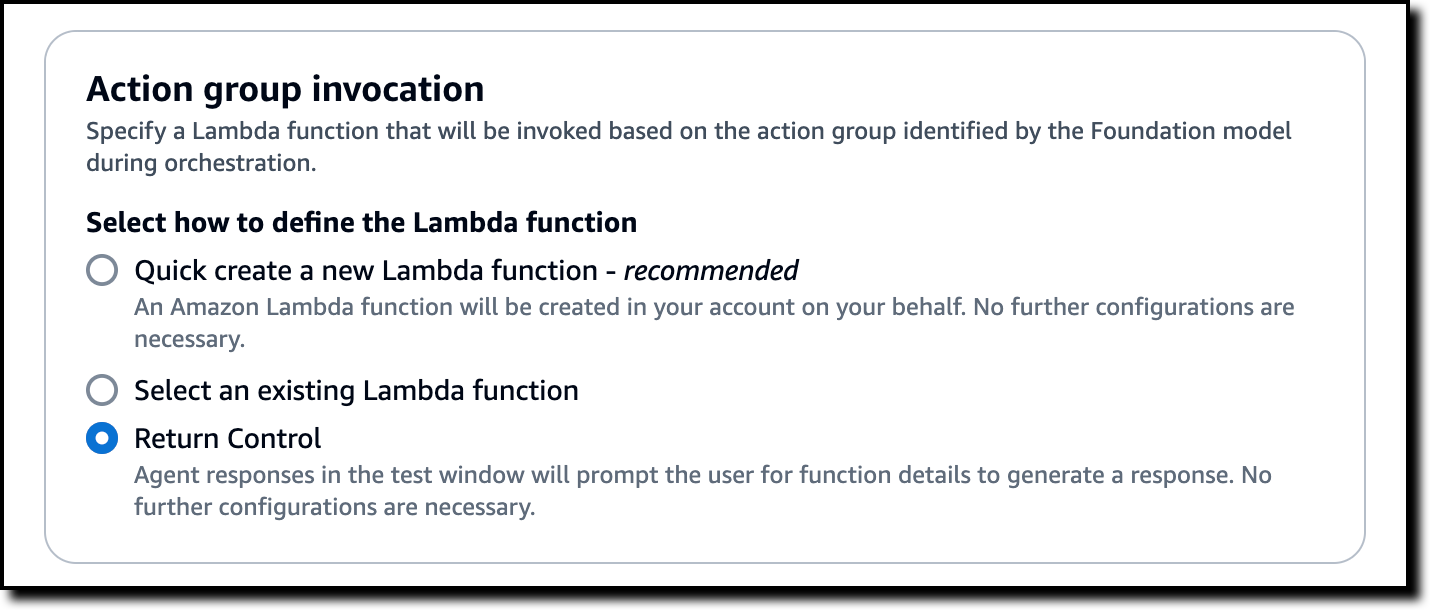Click the 'Select an existing Lambda function' label
Image resolution: width=1430 pixels, height=610 pixels.
356,389
